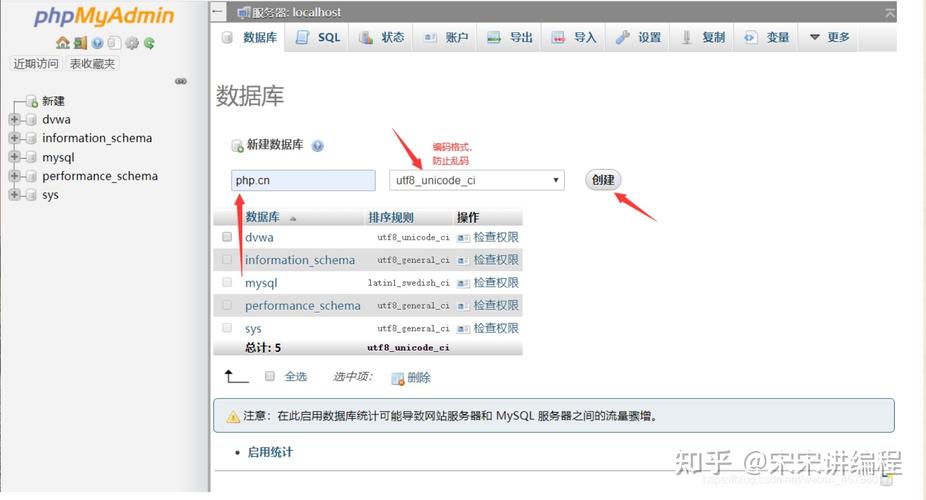Collapse the navigation panel left arrow
The width and height of the screenshot is (926, 500).
coord(218,12)
